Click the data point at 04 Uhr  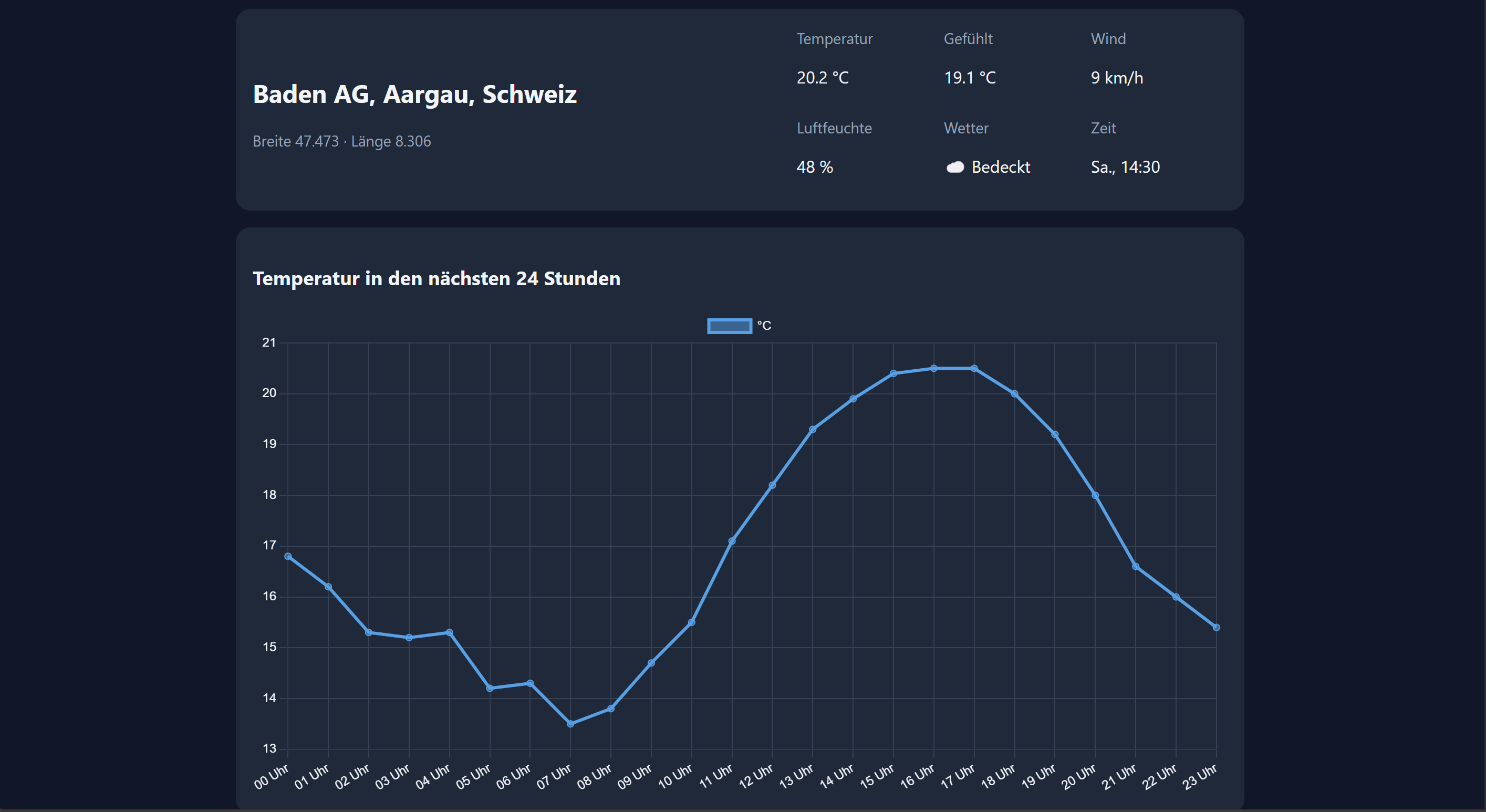[450, 633]
